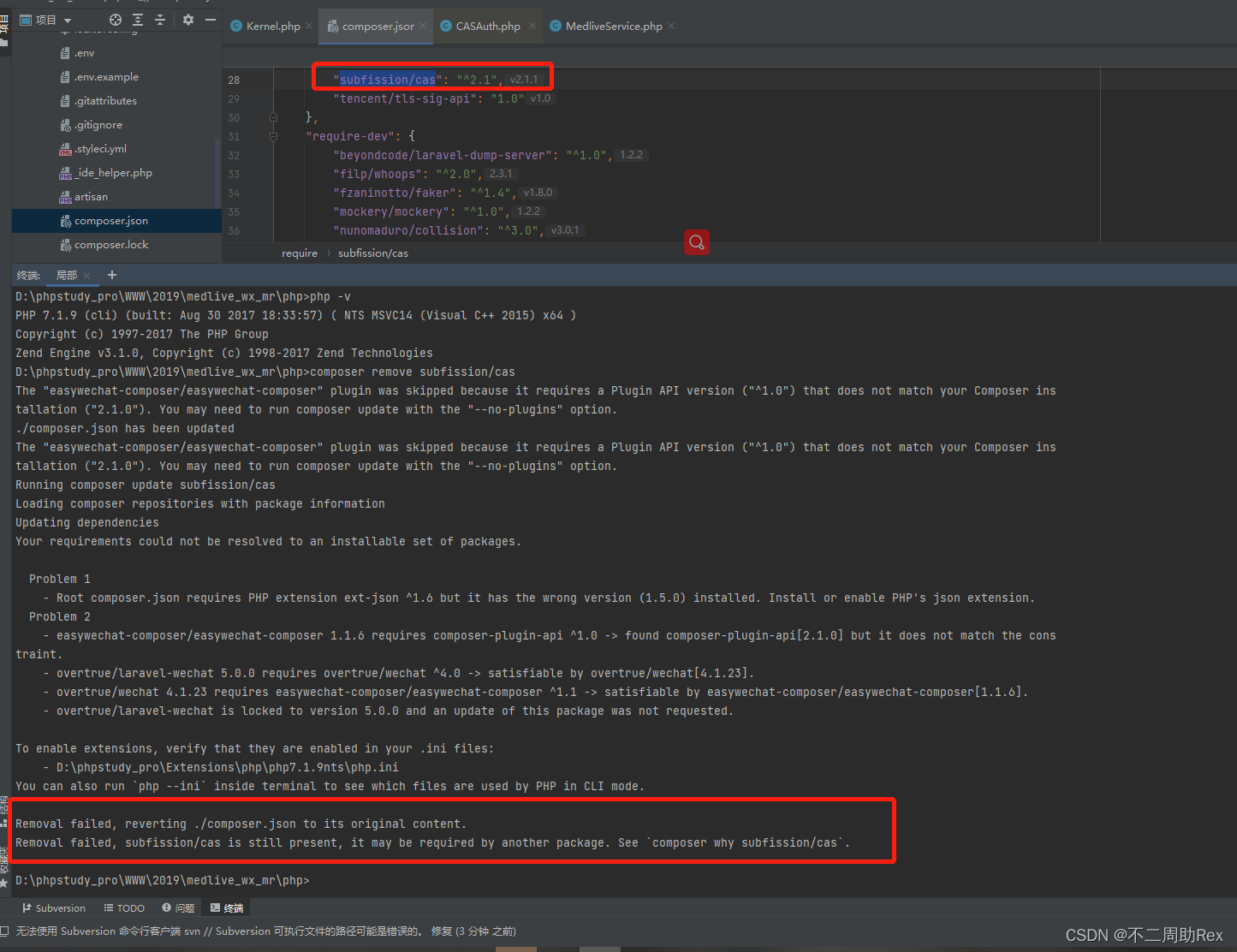
Task: Click the terminal prompt input line
Action: click(163, 880)
